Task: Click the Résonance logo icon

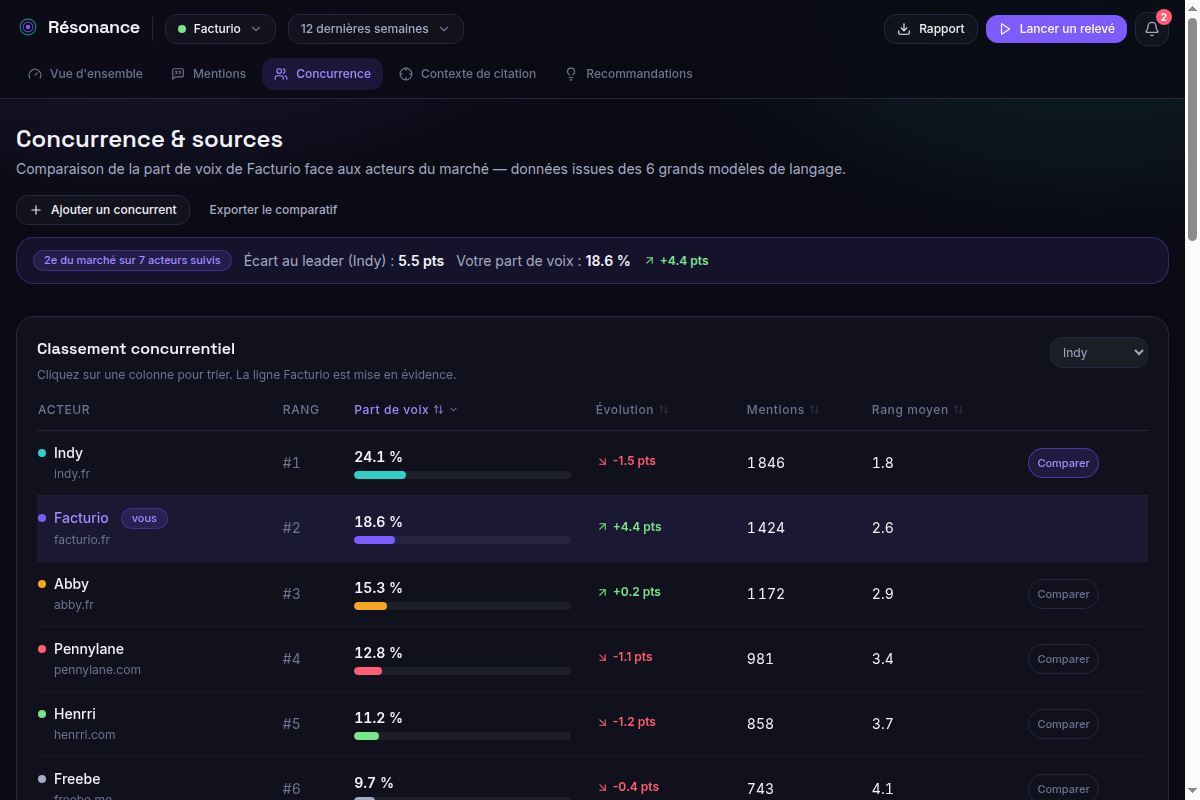Action: click(28, 28)
